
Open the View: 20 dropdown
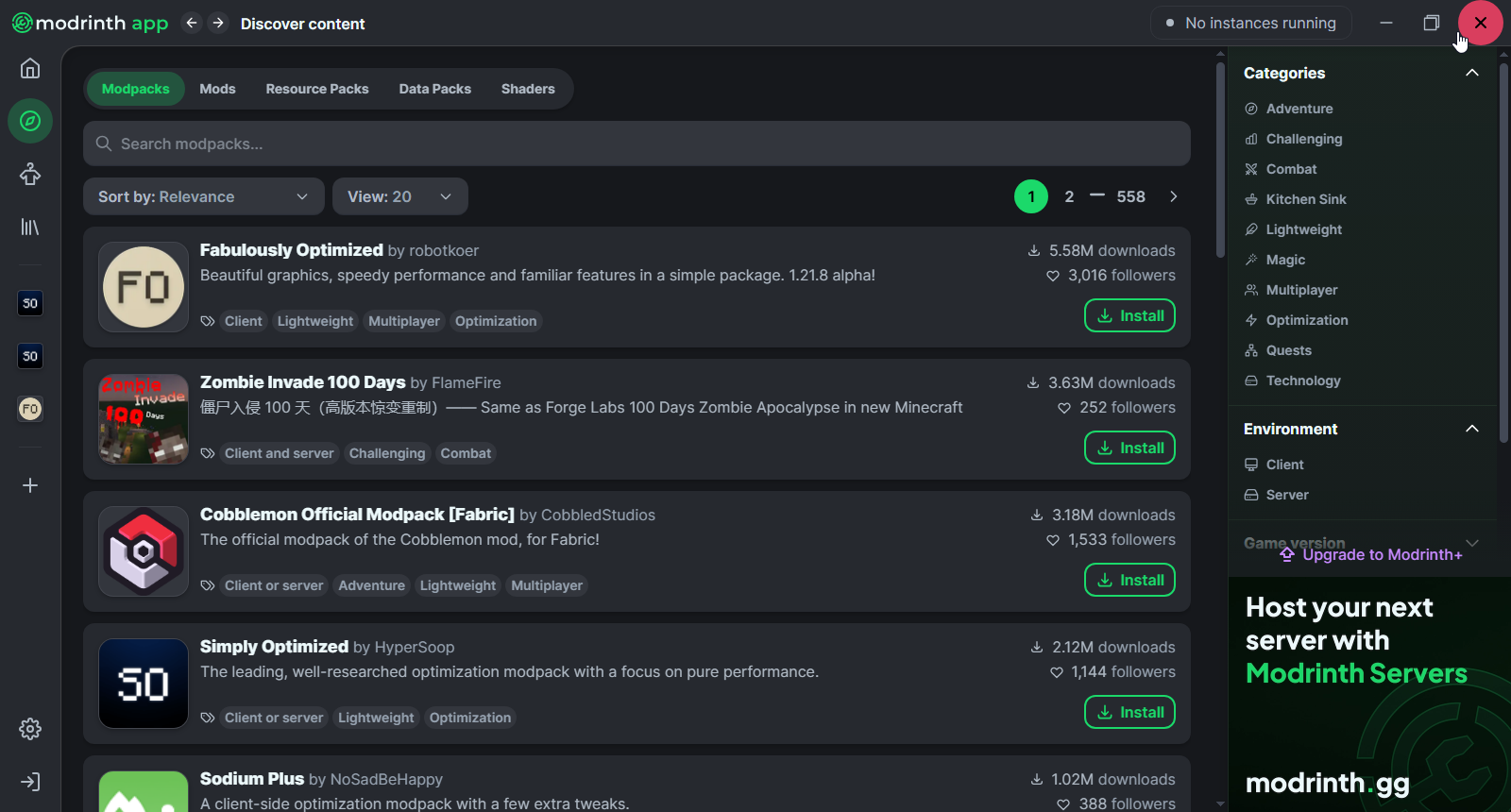click(x=400, y=196)
